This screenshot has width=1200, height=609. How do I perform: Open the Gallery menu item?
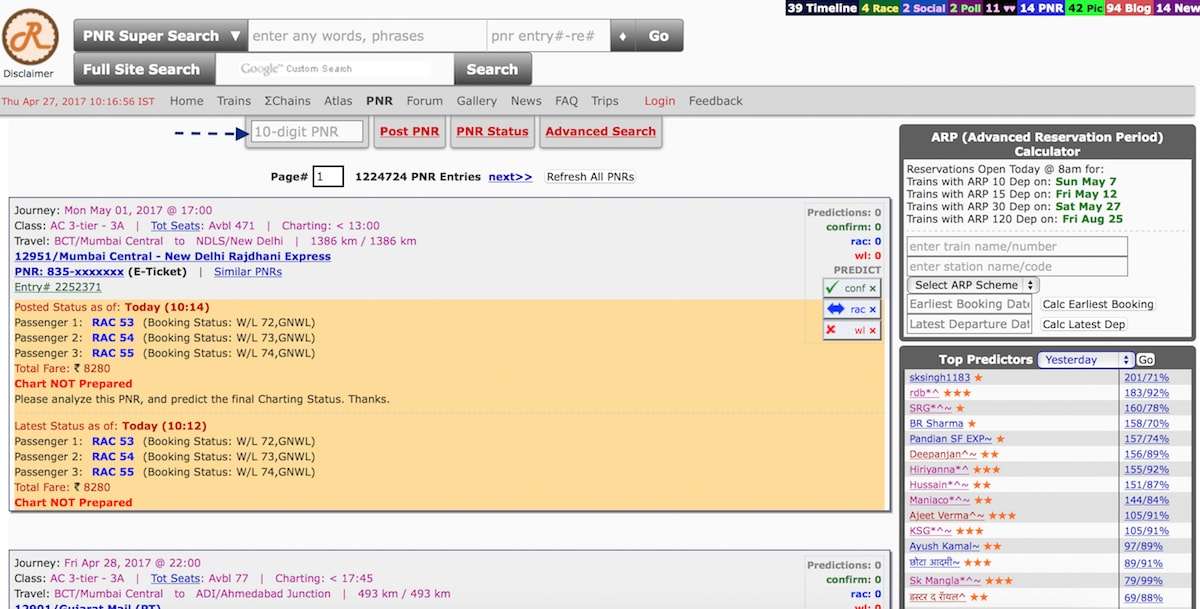[x=477, y=101]
